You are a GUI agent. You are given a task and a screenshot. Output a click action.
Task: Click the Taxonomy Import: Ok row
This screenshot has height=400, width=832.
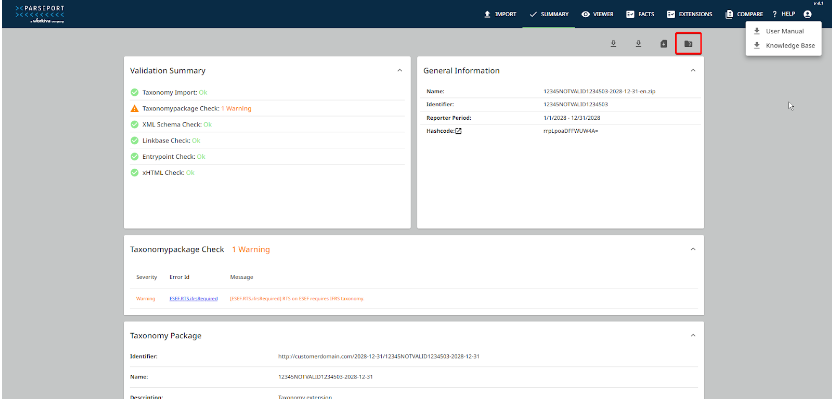[267, 92]
